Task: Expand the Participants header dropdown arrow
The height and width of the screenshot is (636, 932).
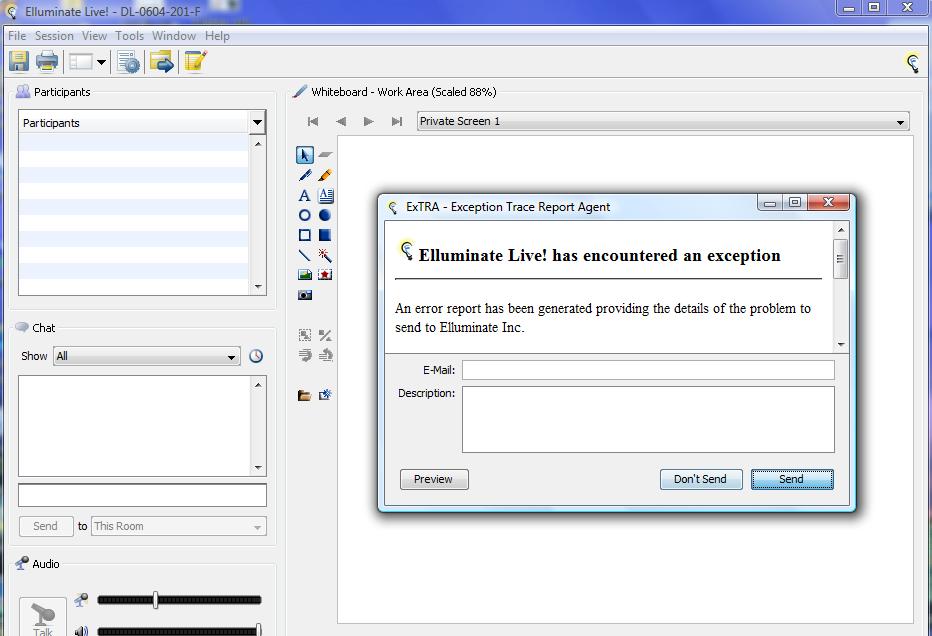Action: coord(257,123)
